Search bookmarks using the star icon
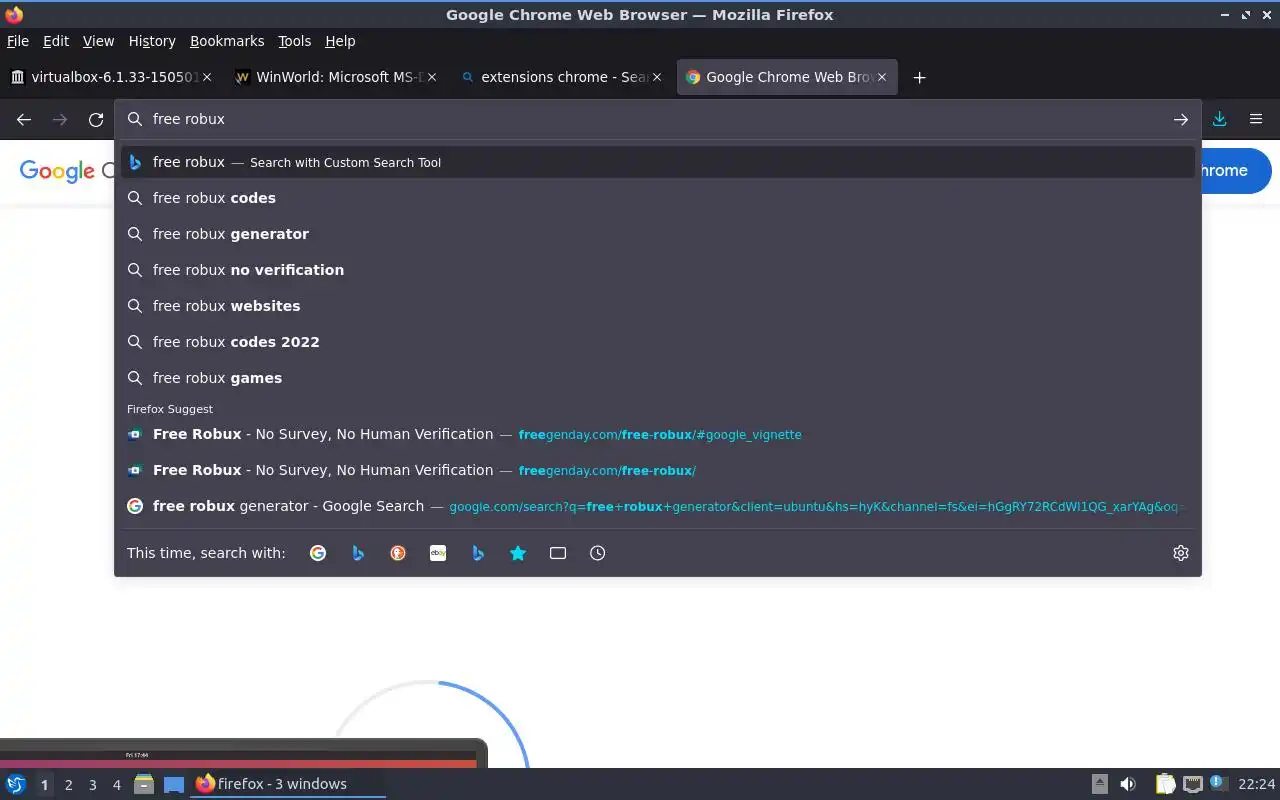Screen dimensions: 1280x800 518,553
